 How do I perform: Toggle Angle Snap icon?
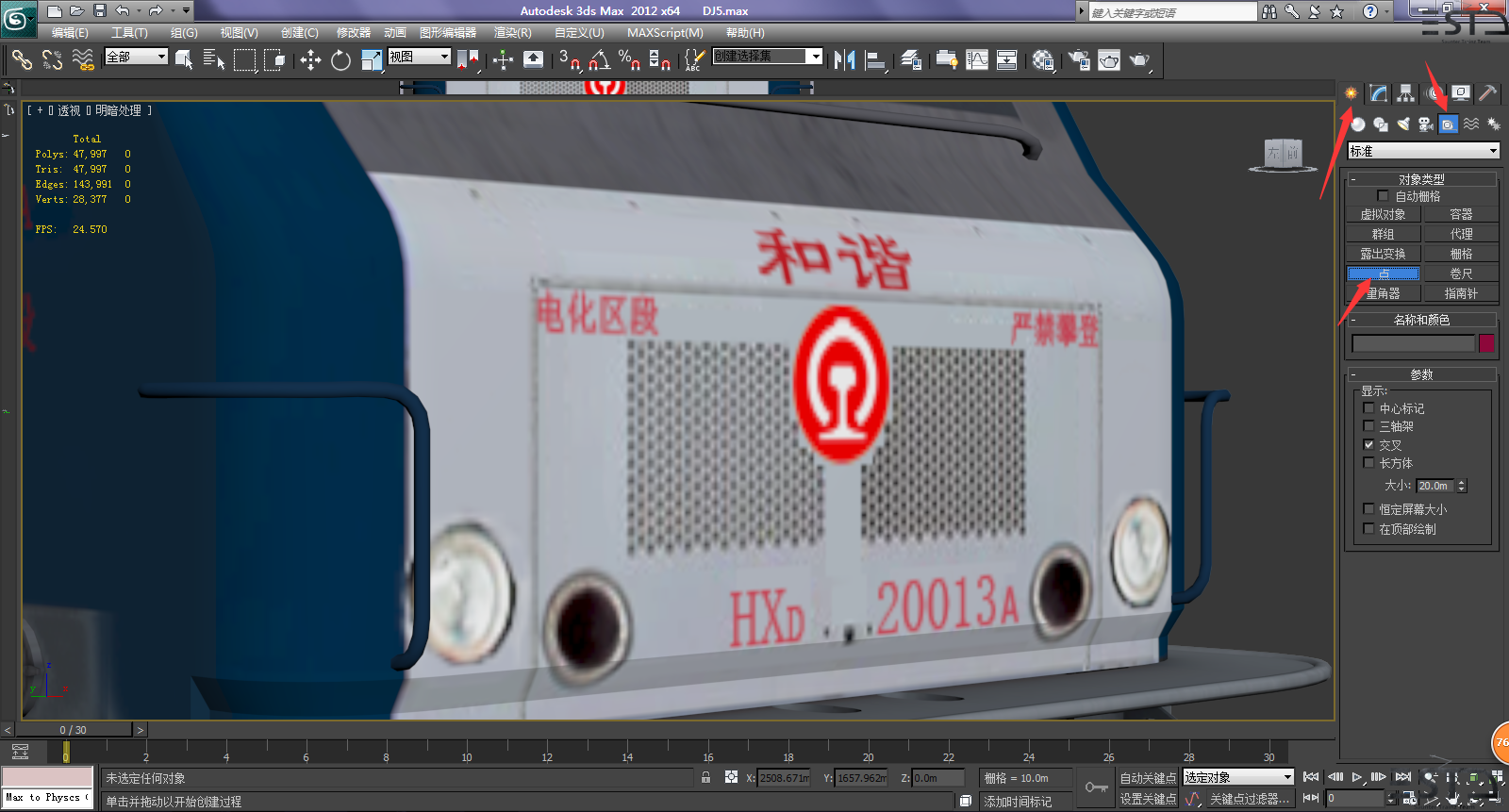[599, 60]
